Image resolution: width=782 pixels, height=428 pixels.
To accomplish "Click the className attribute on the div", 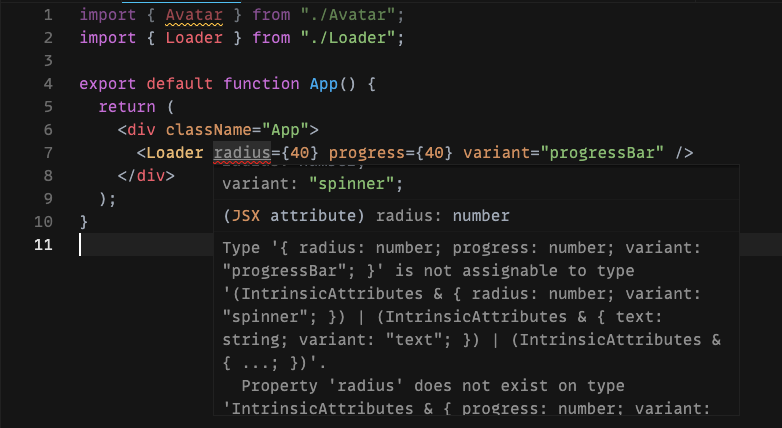I will 208,130.
